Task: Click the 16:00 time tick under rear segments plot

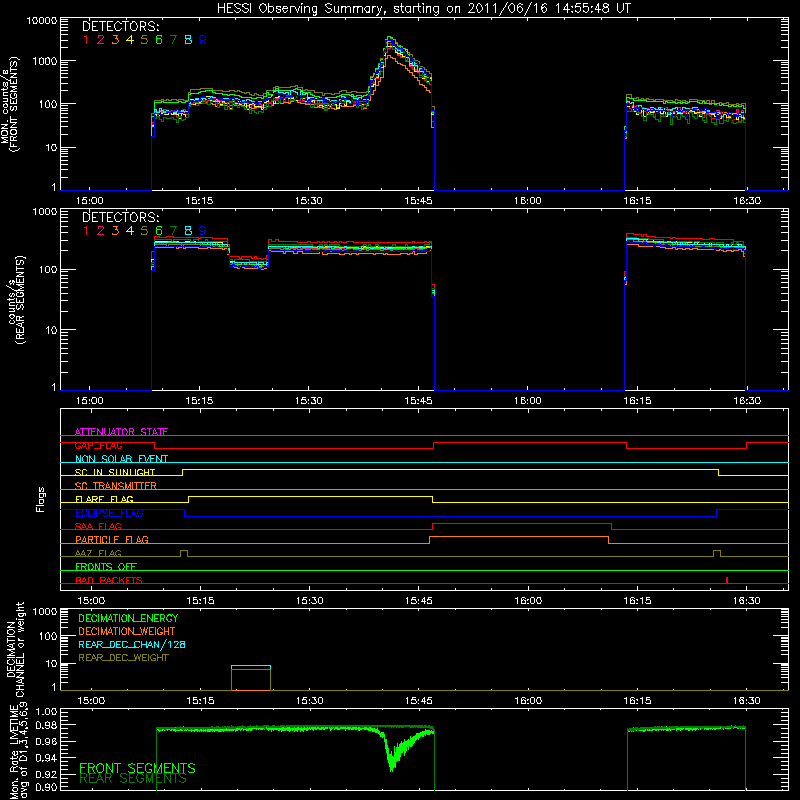Action: [x=528, y=401]
